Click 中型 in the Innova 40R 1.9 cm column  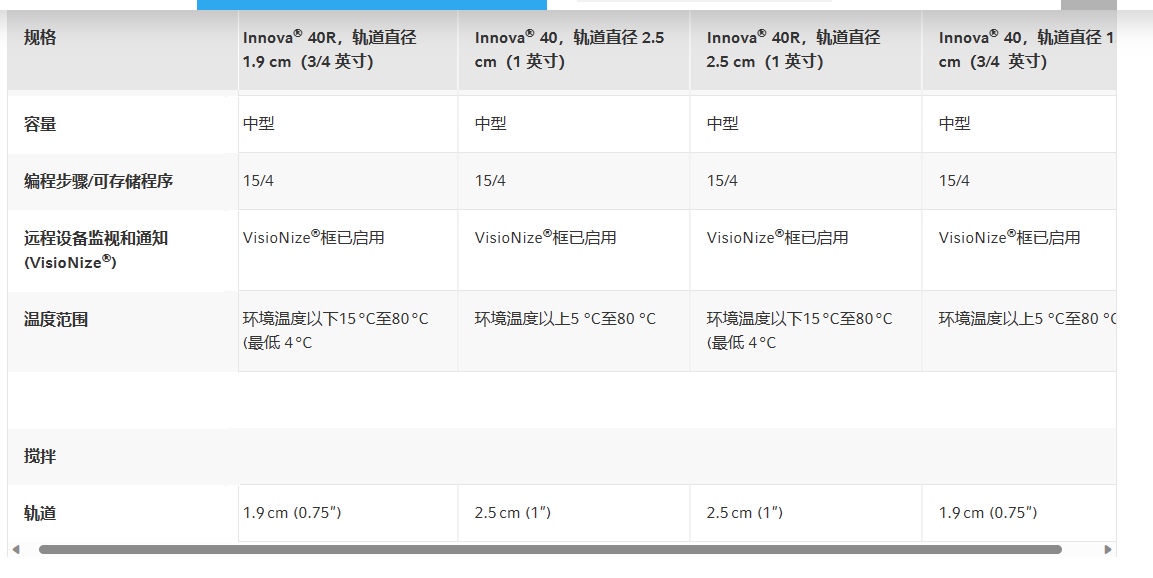[259, 124]
